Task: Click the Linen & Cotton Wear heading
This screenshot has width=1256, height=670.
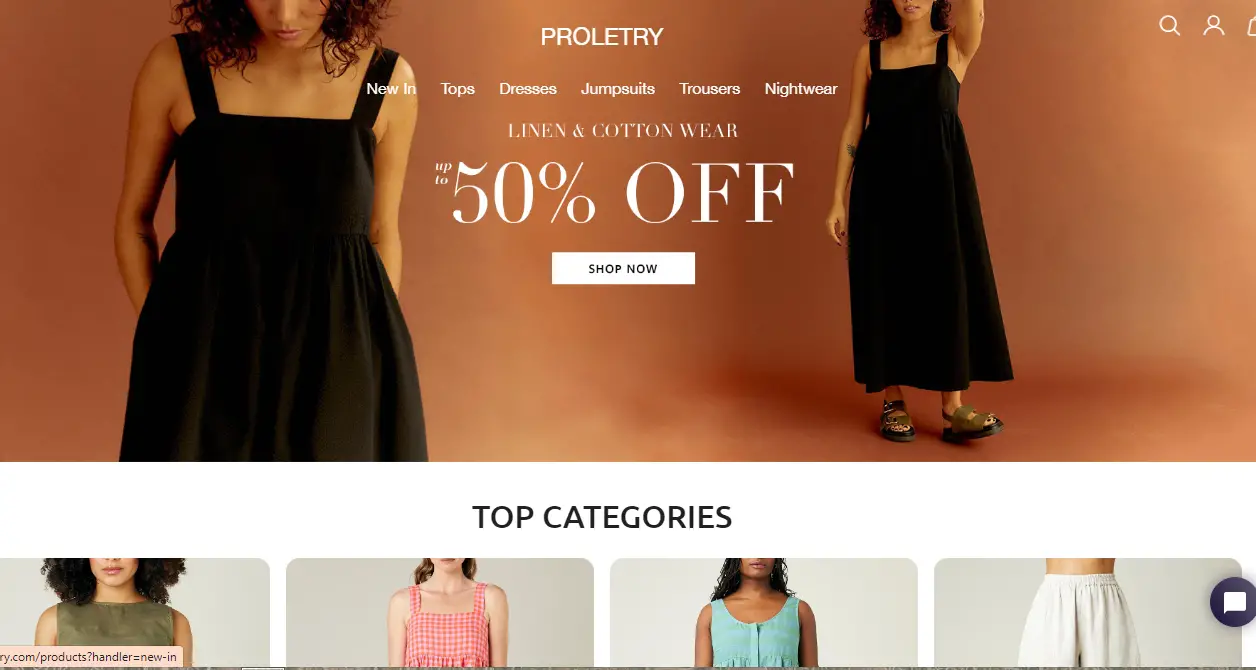Action: tap(623, 131)
